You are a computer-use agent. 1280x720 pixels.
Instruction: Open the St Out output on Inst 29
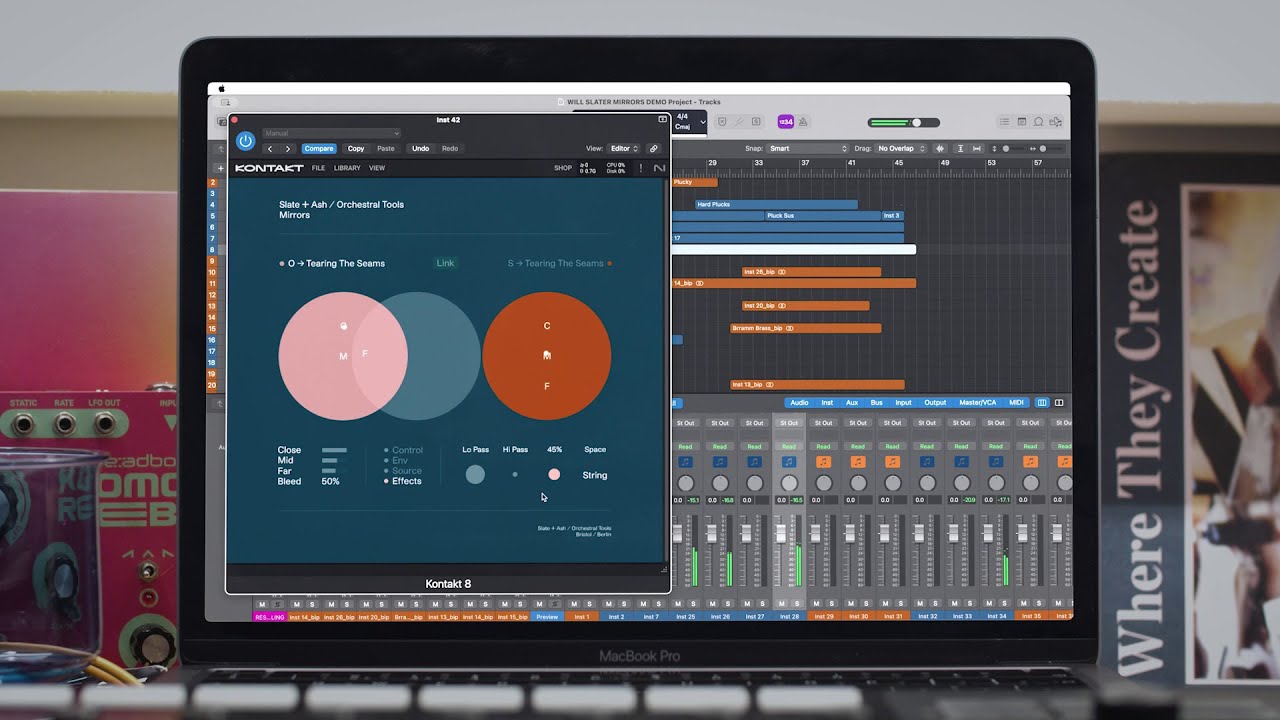pyautogui.click(x=823, y=423)
